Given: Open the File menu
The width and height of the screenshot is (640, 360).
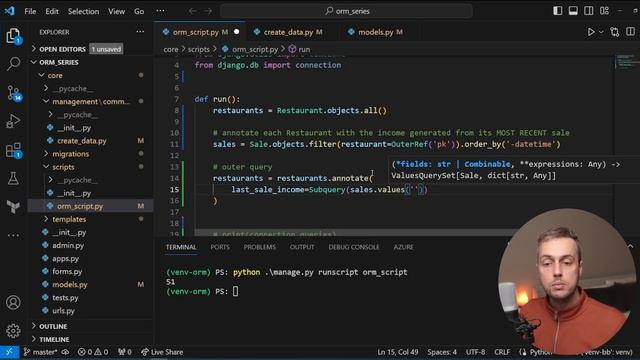Looking at the screenshot, I should [30, 11].
